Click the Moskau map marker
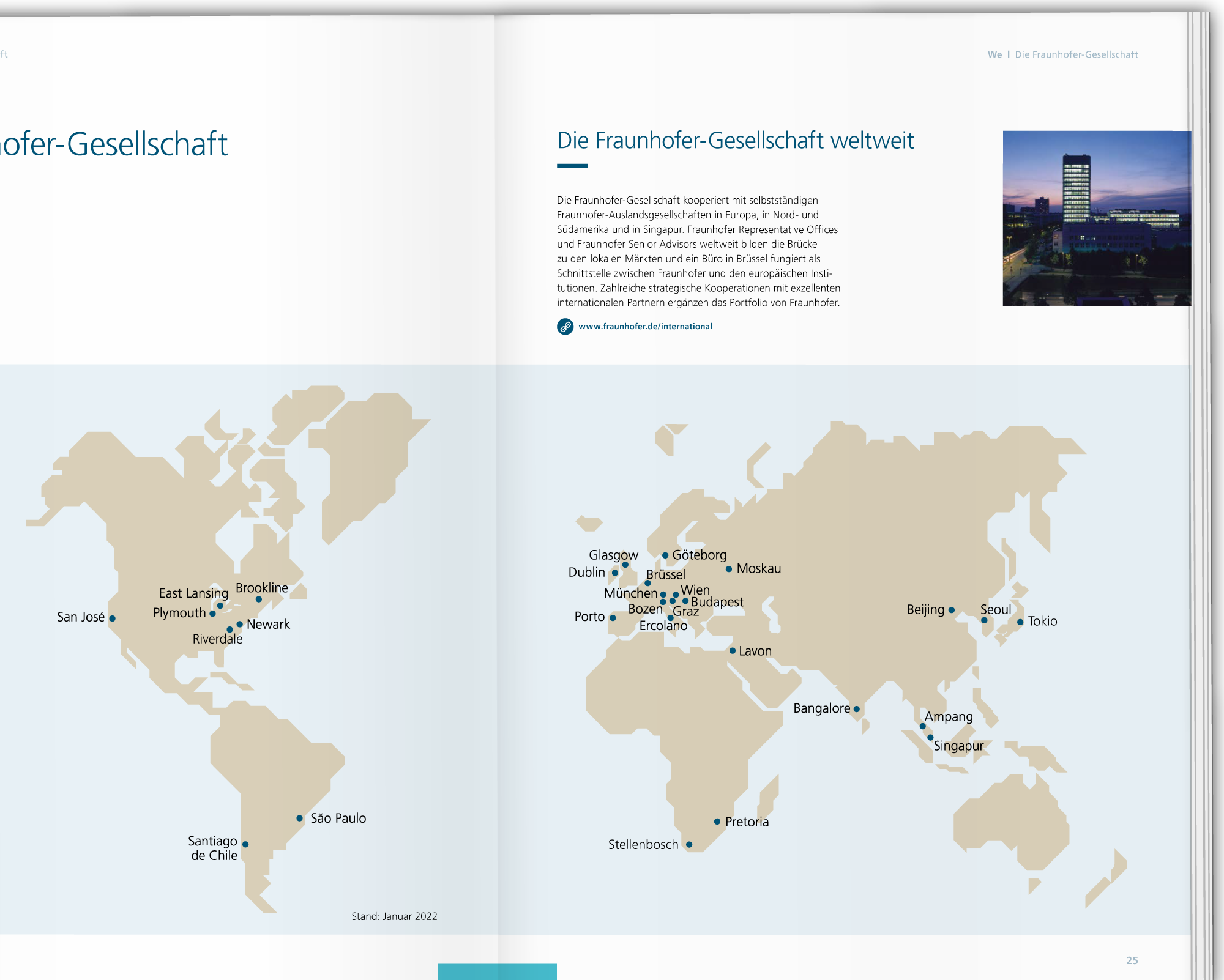This screenshot has width=1224, height=980. [x=729, y=569]
